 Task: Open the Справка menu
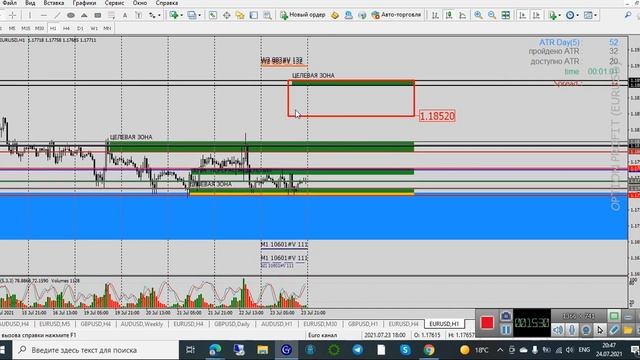[x=167, y=3]
